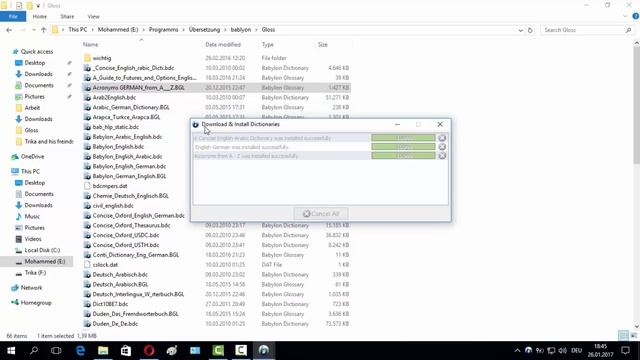Image resolution: width=640 pixels, height=360 pixels.
Task: Go up one folder level arrow
Action: tap(44, 30)
